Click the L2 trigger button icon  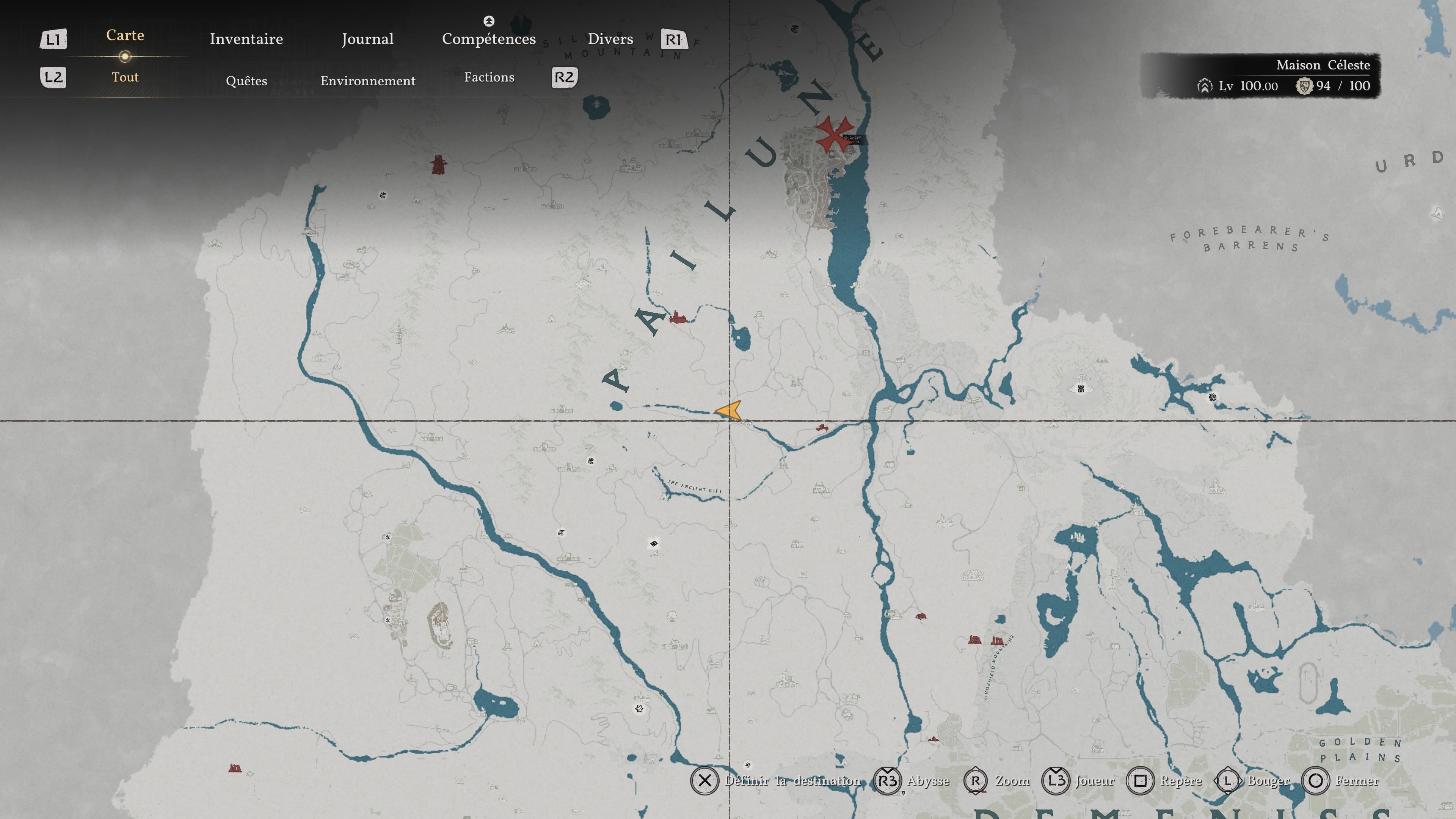pos(53,77)
